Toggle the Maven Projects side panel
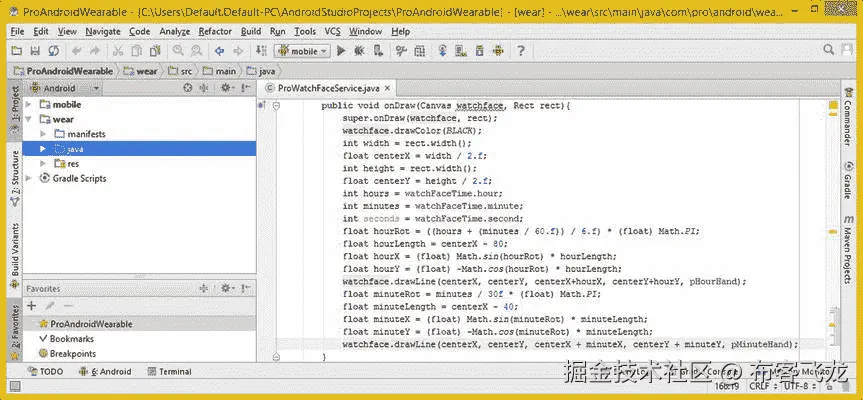Viewport: 863px width, 400px height. 848,249
